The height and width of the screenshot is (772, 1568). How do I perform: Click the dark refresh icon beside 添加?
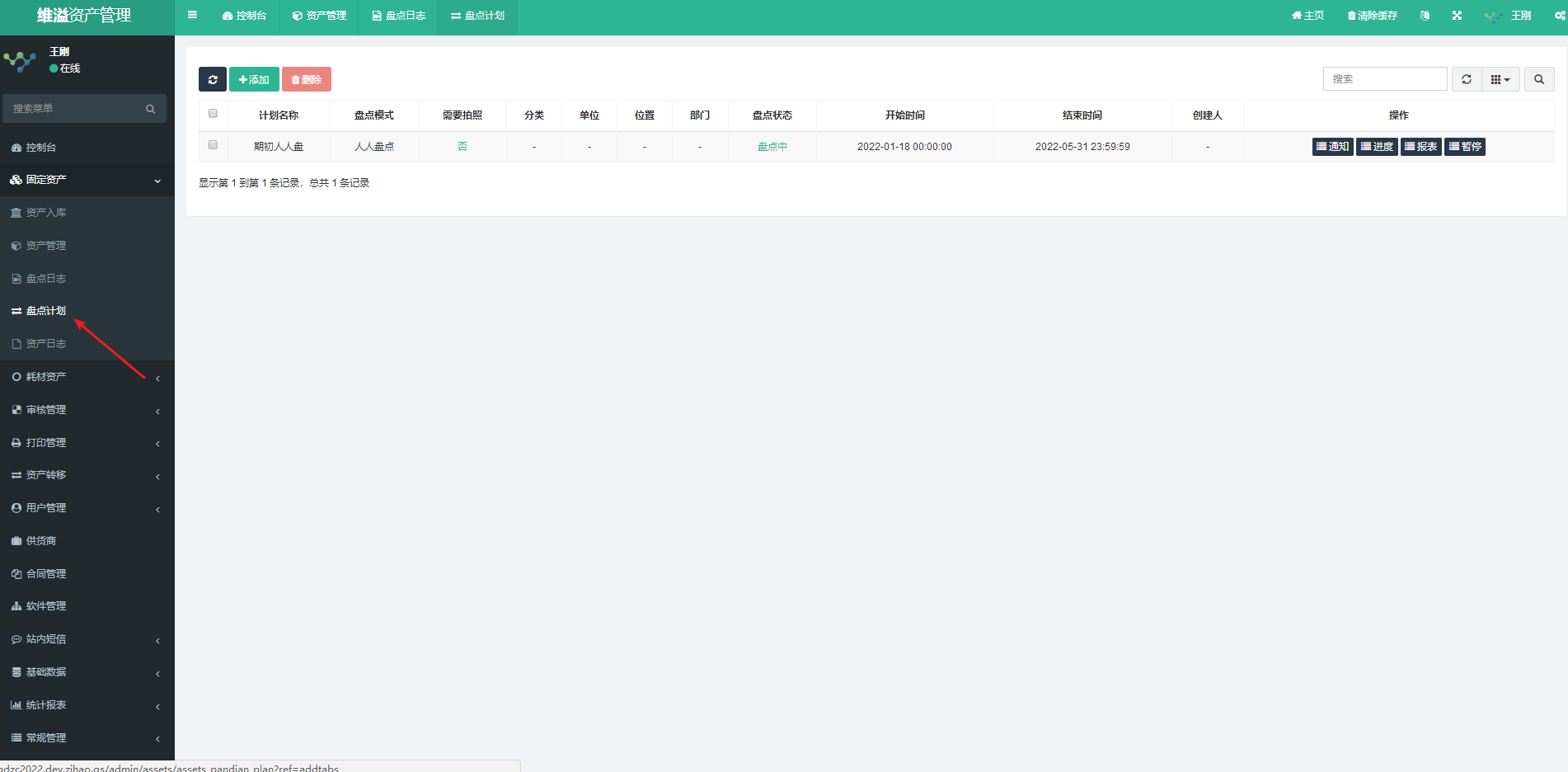213,80
